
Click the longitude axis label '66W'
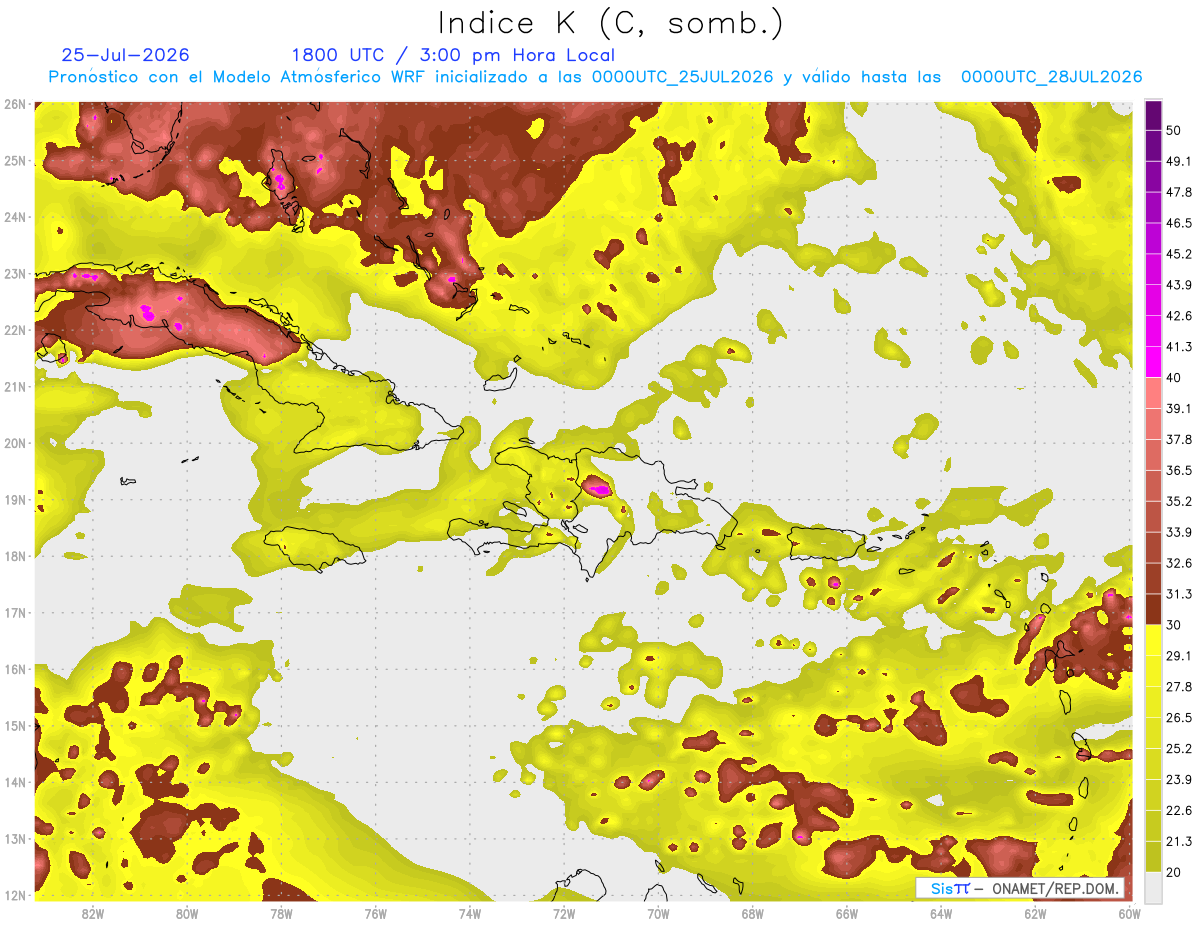846,913
